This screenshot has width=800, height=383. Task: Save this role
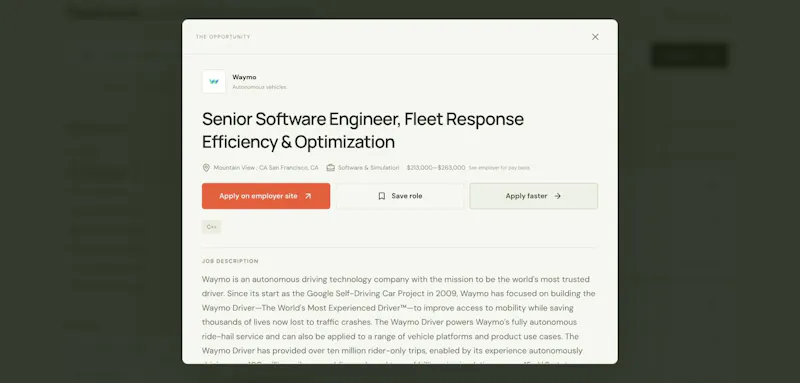coord(400,196)
